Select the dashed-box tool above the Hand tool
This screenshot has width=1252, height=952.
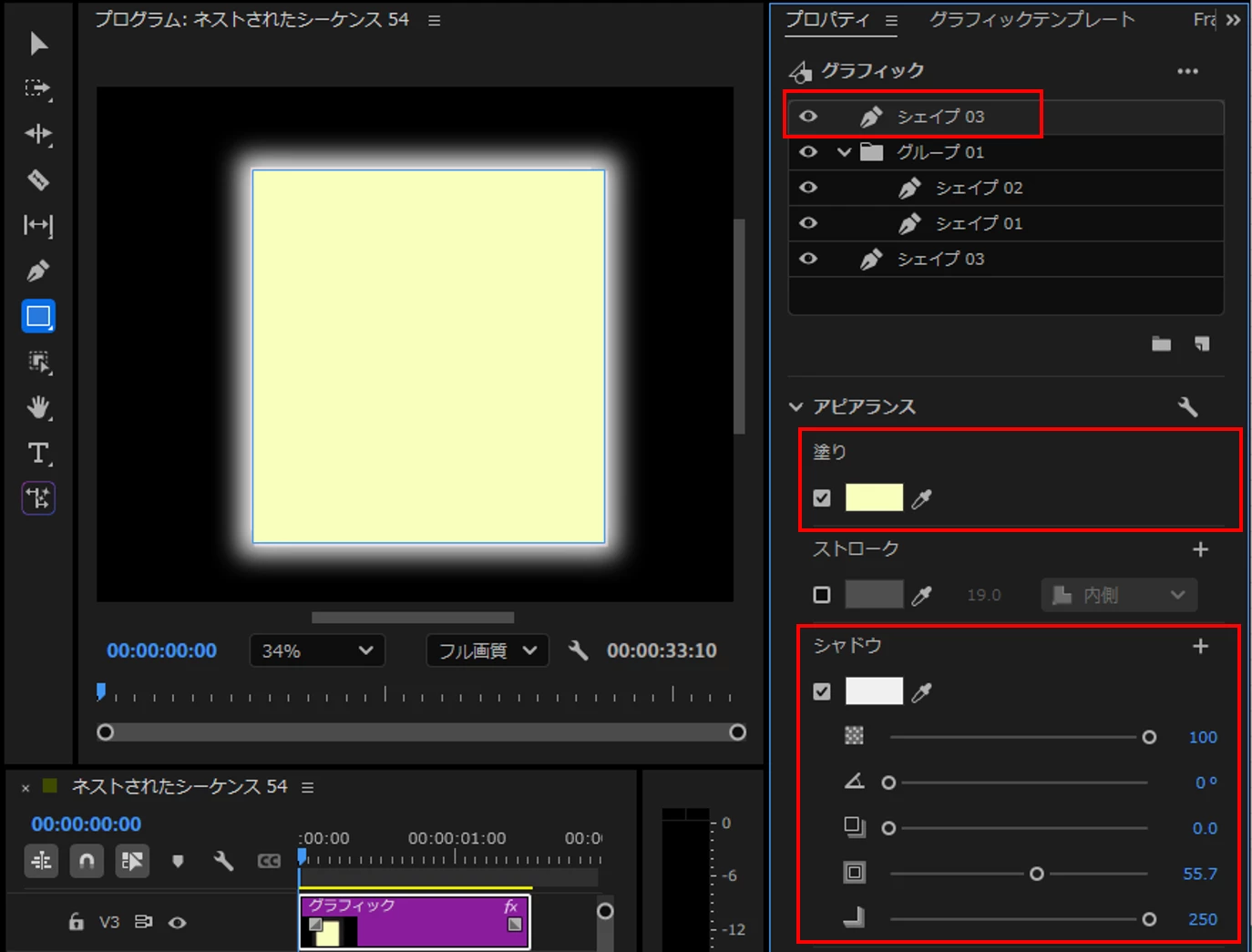pos(38,362)
